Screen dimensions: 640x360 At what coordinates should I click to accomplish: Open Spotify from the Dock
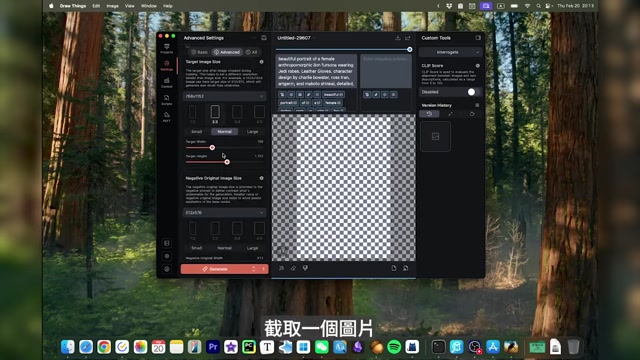[394, 347]
